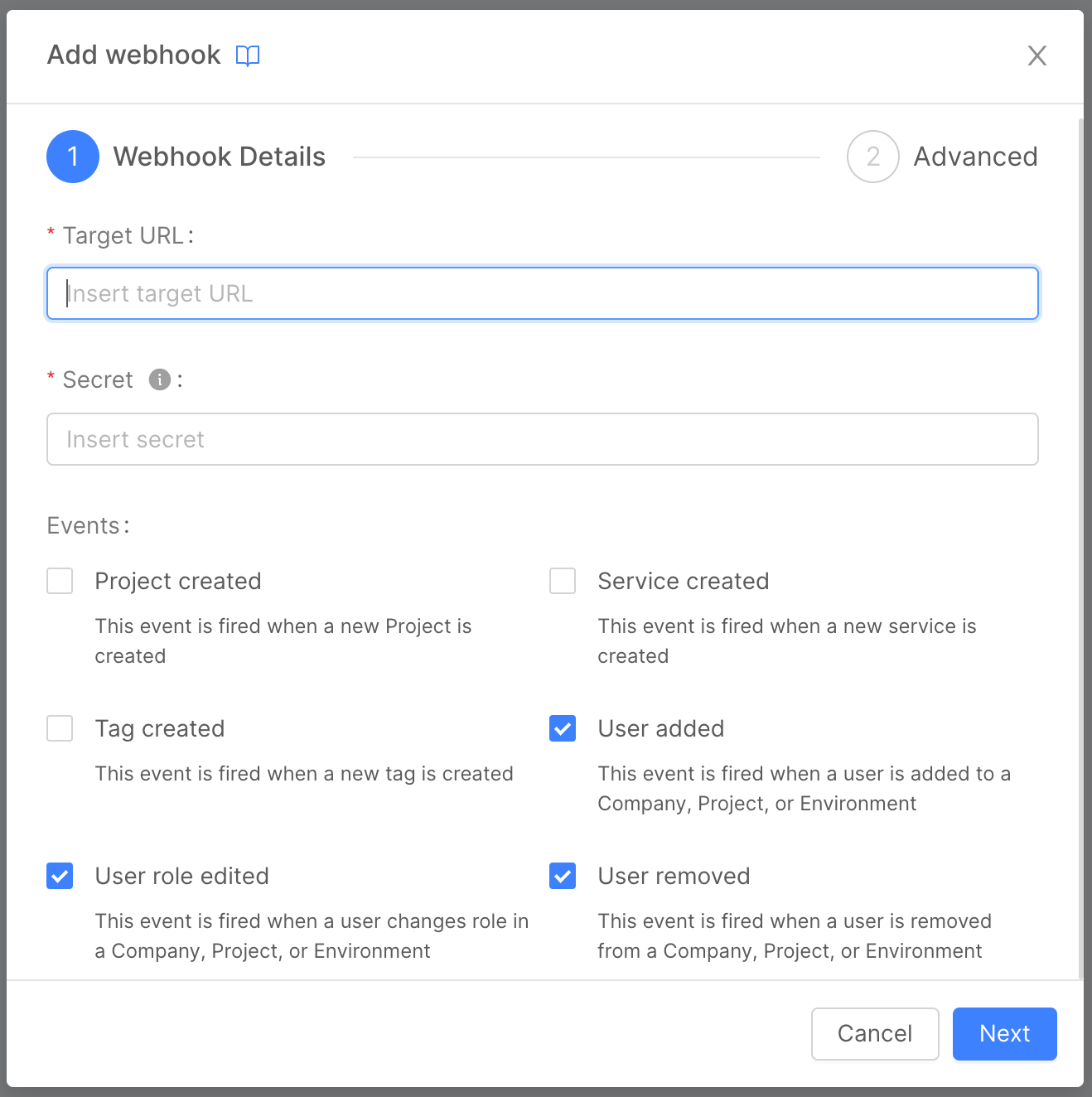The image size is (1092, 1097).
Task: Disable the User role edited event
Action: pyautogui.click(x=60, y=876)
